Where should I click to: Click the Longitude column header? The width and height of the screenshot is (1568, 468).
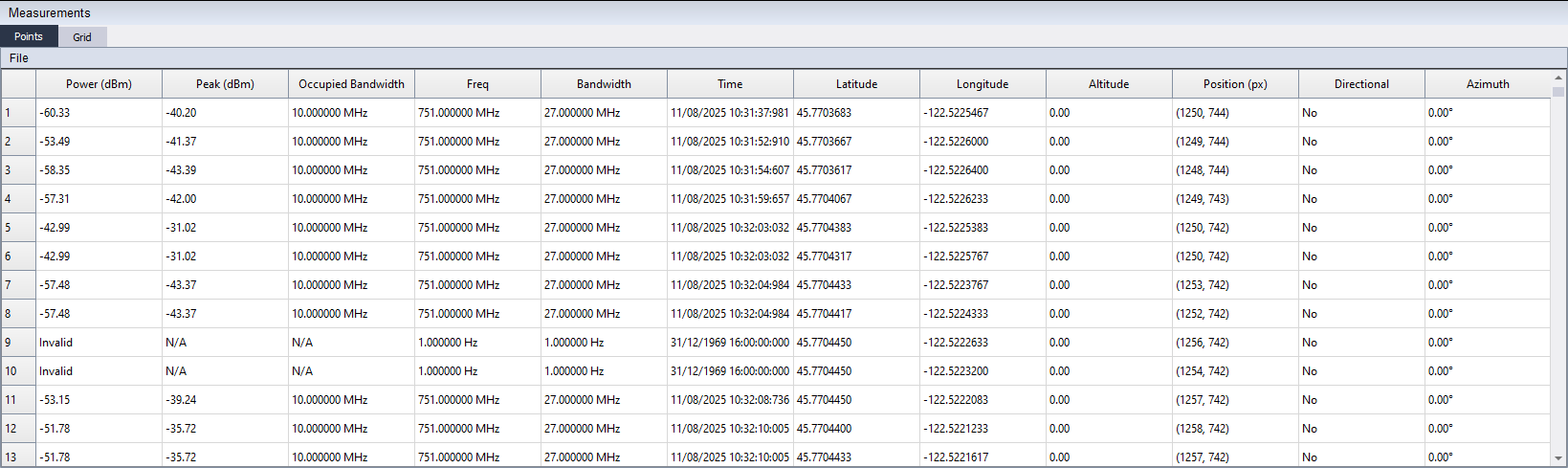983,84
